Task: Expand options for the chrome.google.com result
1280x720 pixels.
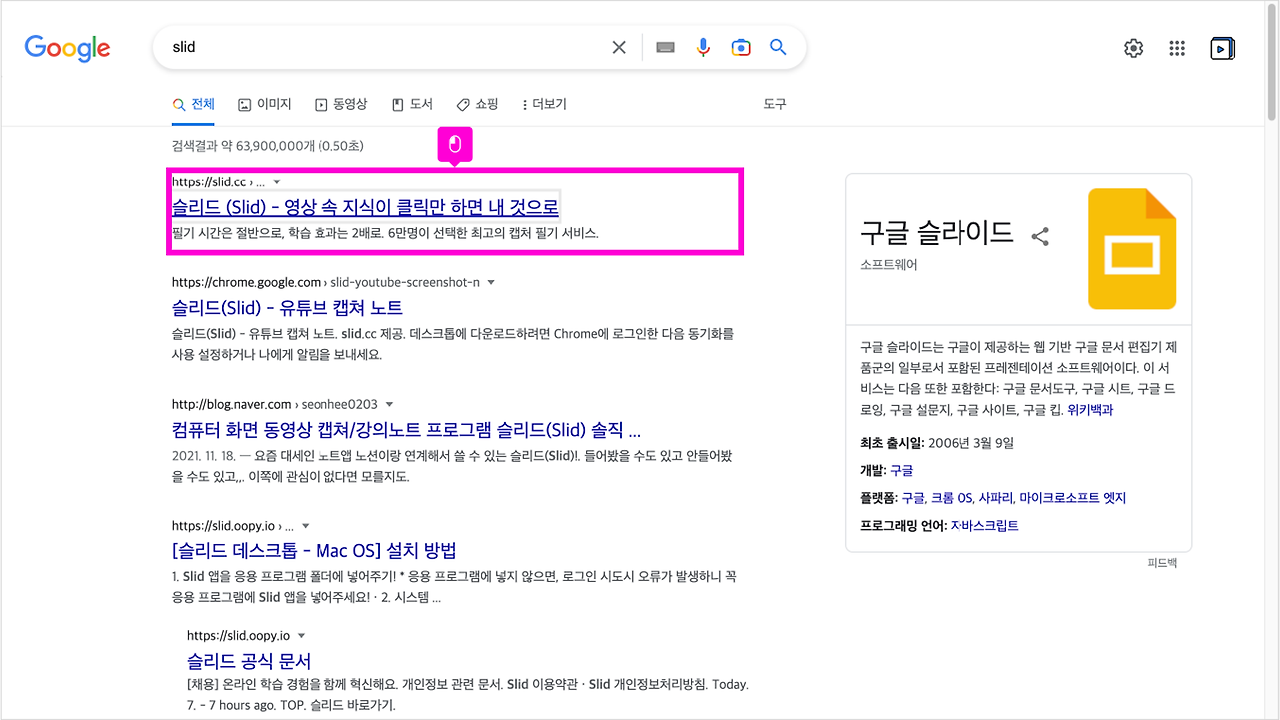Action: tap(490, 282)
